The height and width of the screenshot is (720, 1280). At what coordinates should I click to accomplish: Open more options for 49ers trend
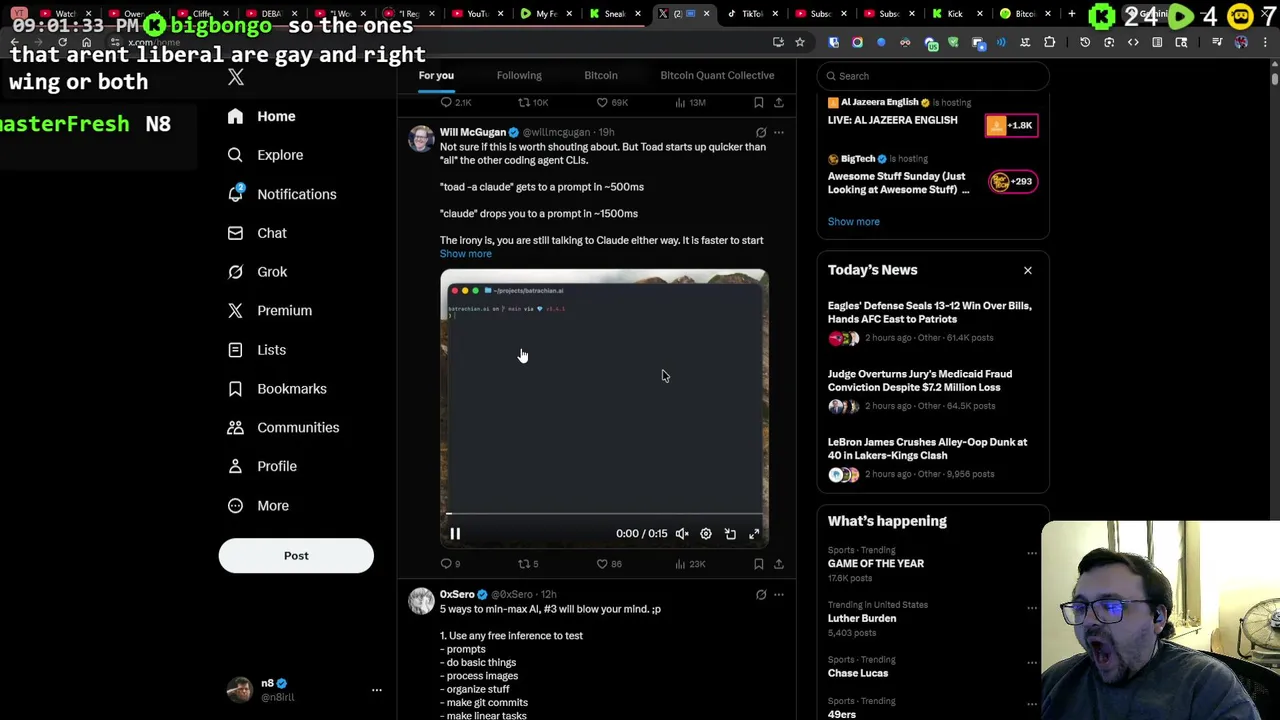[x=1031, y=704]
